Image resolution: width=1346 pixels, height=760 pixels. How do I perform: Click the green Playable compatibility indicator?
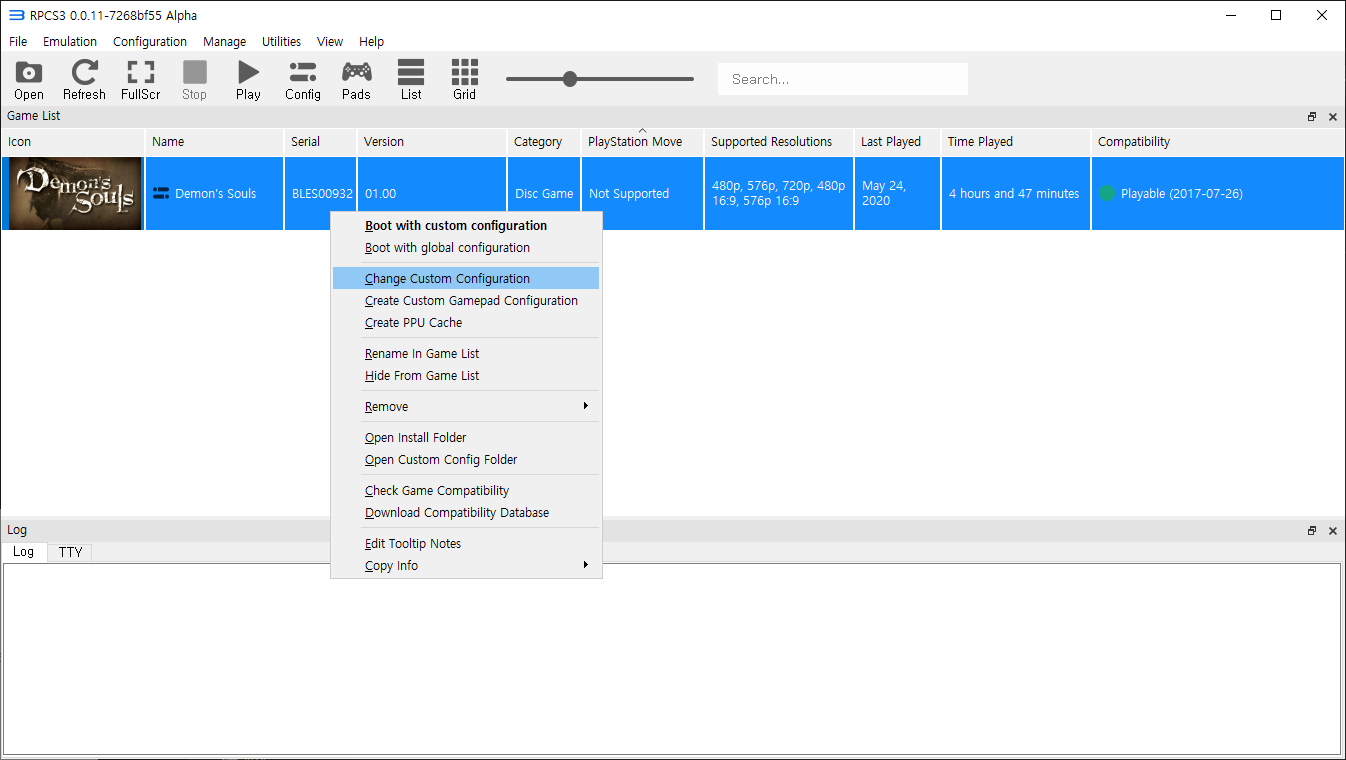1107,193
